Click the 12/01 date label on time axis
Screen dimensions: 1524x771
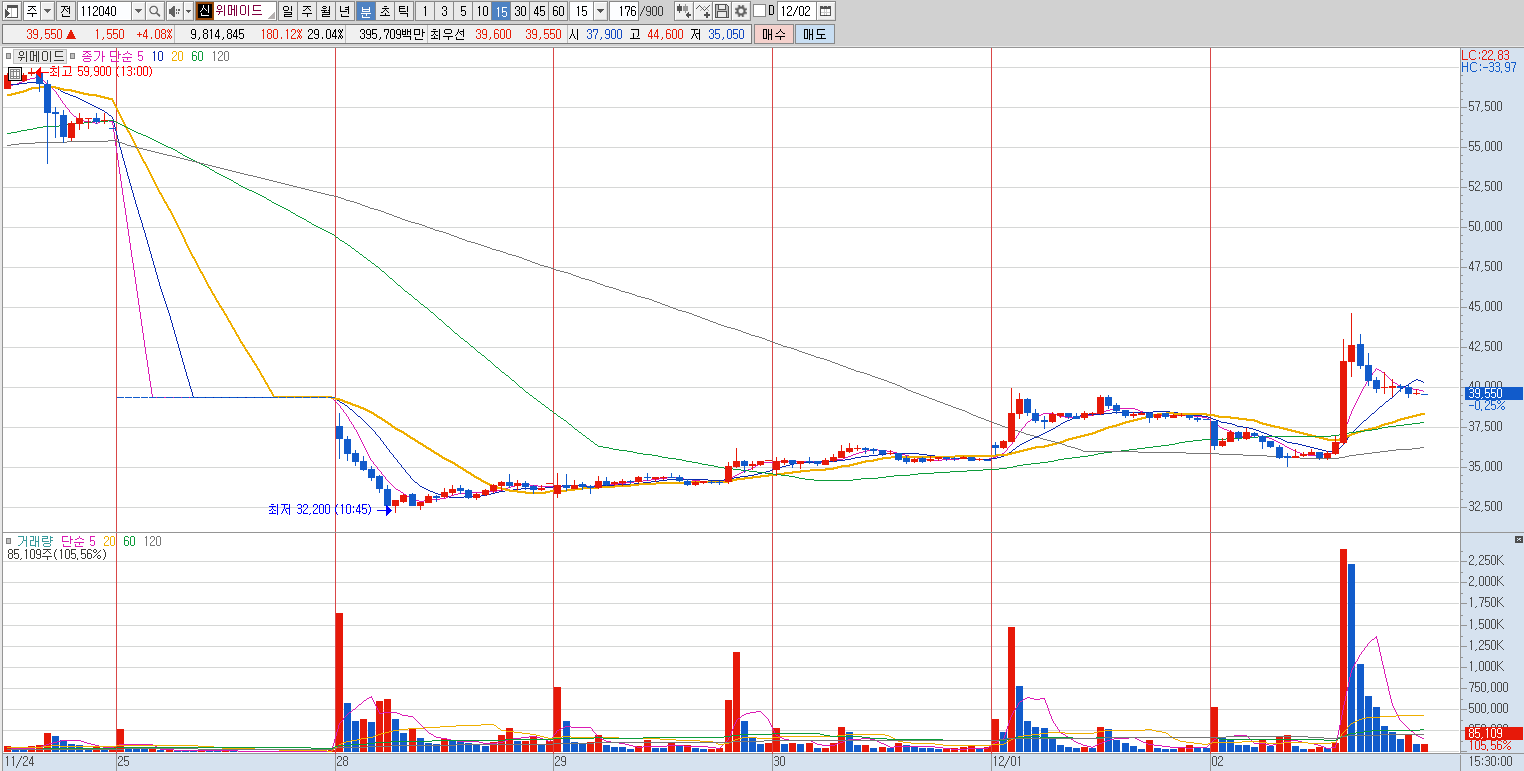pos(1007,761)
